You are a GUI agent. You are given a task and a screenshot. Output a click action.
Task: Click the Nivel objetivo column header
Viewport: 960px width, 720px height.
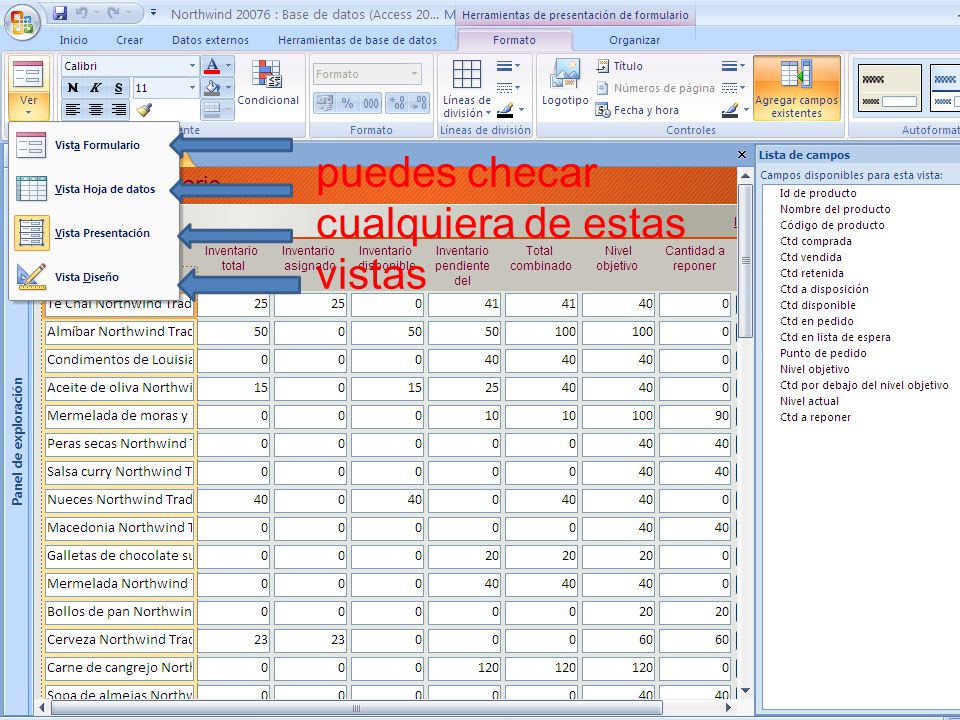click(617, 258)
